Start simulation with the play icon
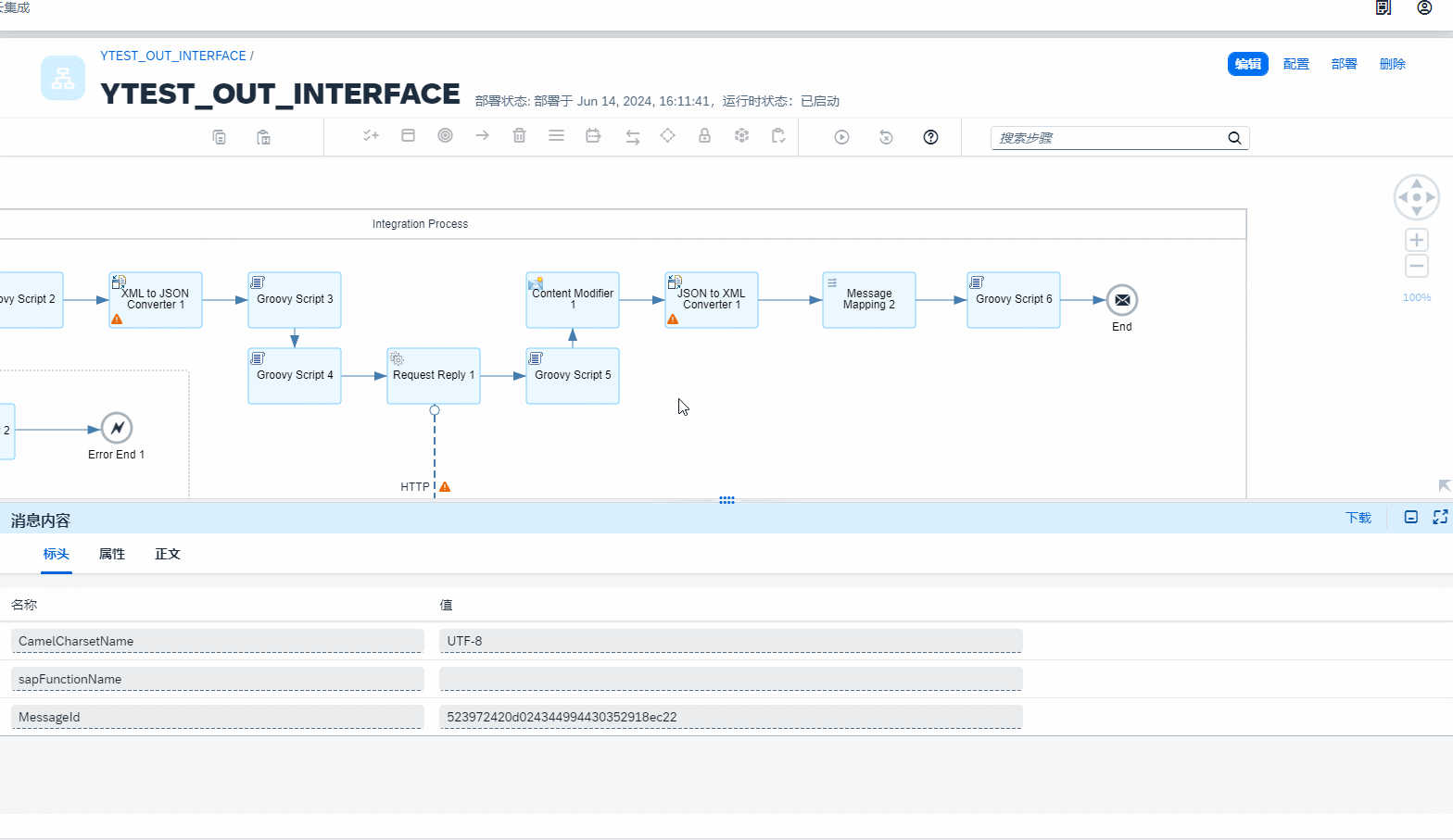 [841, 137]
